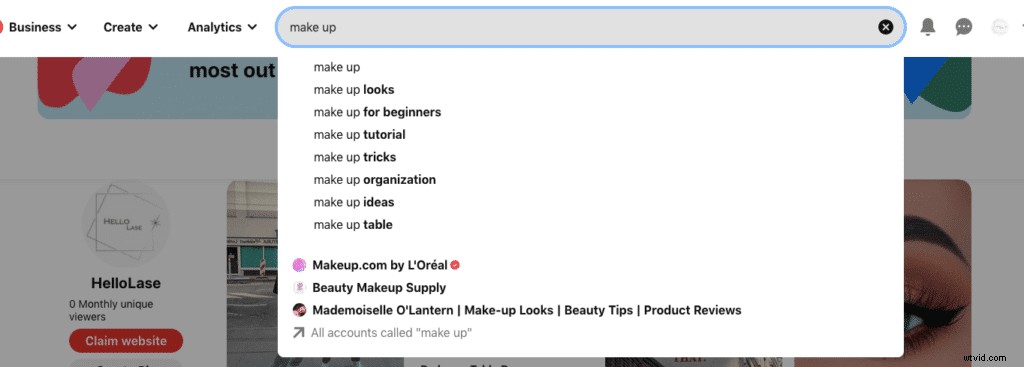The image size is (1024, 367).
Task: Click the red Claim website button
Action: tap(125, 341)
